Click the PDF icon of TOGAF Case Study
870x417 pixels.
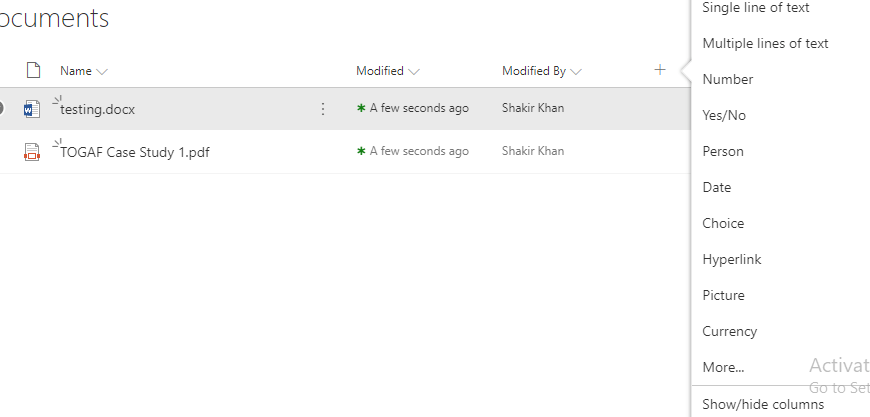(32, 152)
